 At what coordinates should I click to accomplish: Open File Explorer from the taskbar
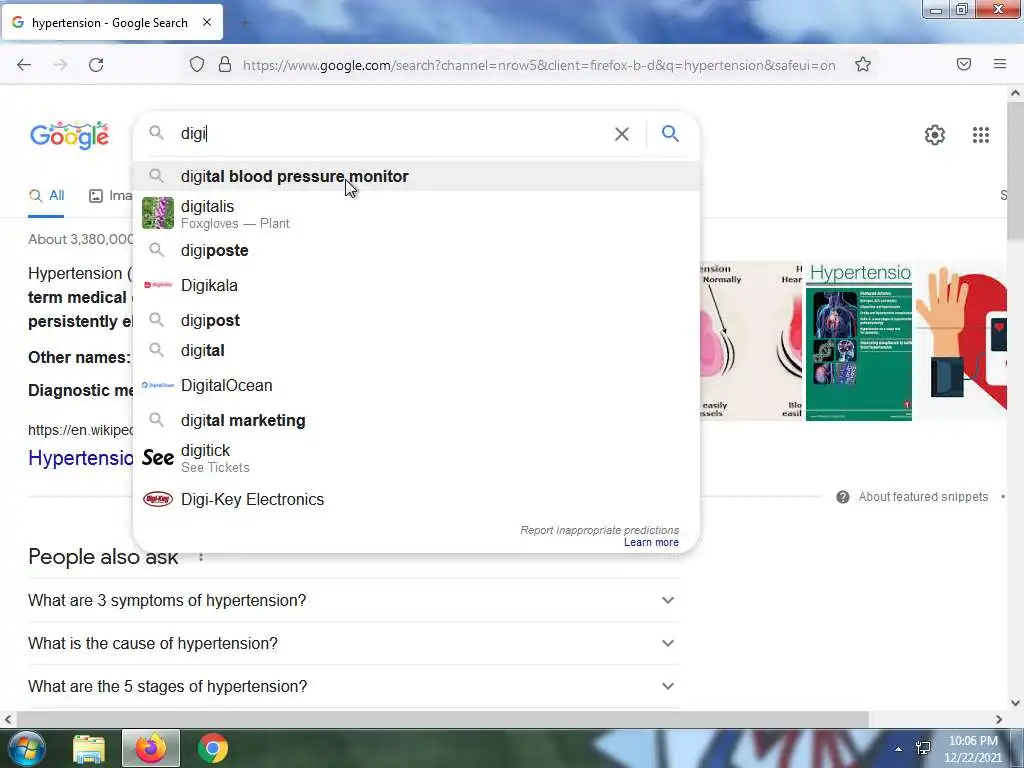[89, 749]
